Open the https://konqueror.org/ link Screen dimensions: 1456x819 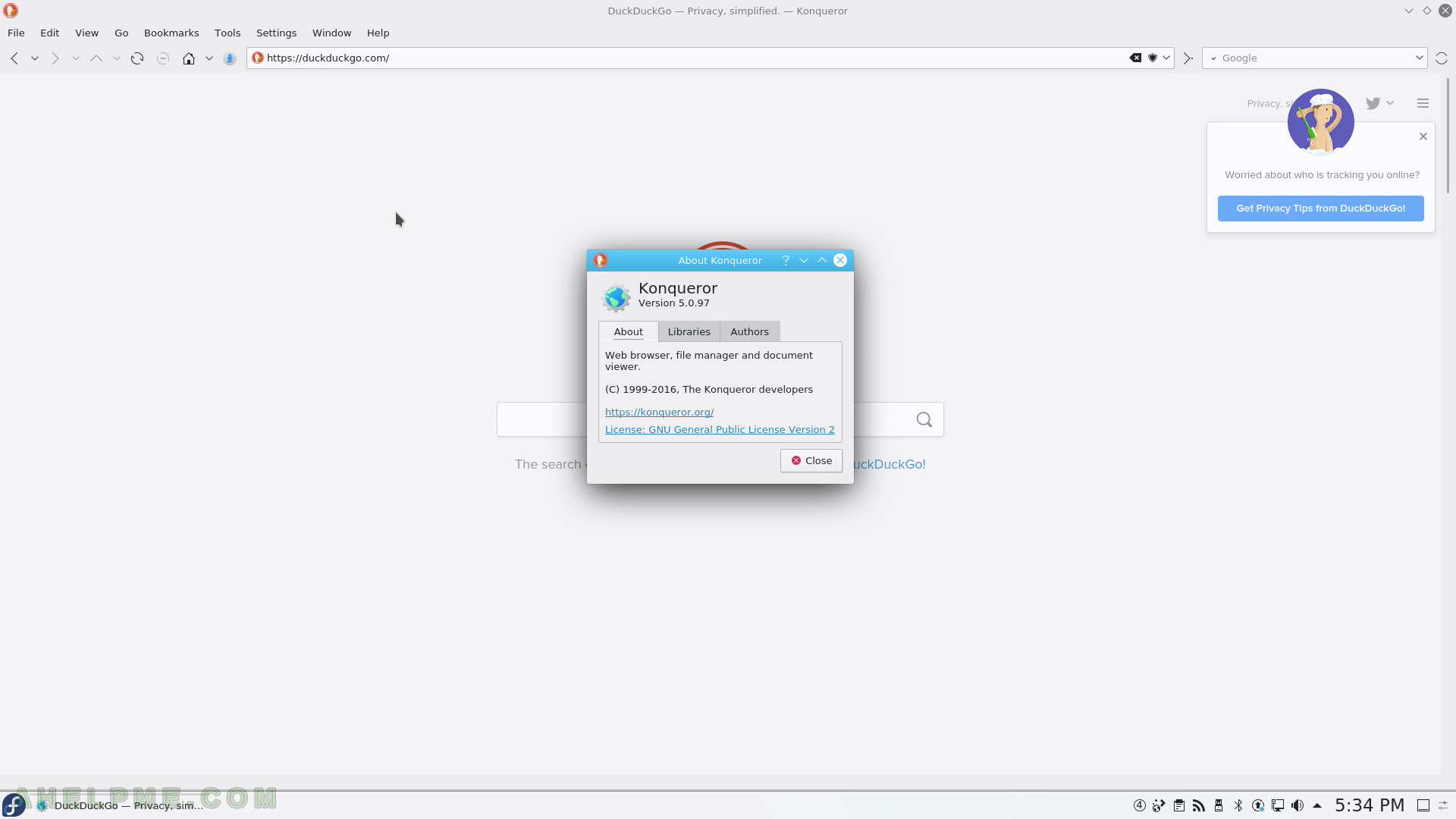[659, 412]
